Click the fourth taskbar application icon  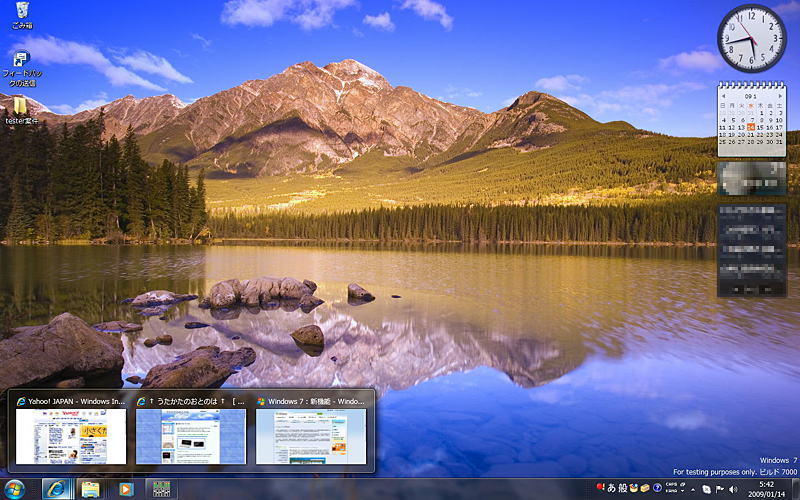[158, 488]
